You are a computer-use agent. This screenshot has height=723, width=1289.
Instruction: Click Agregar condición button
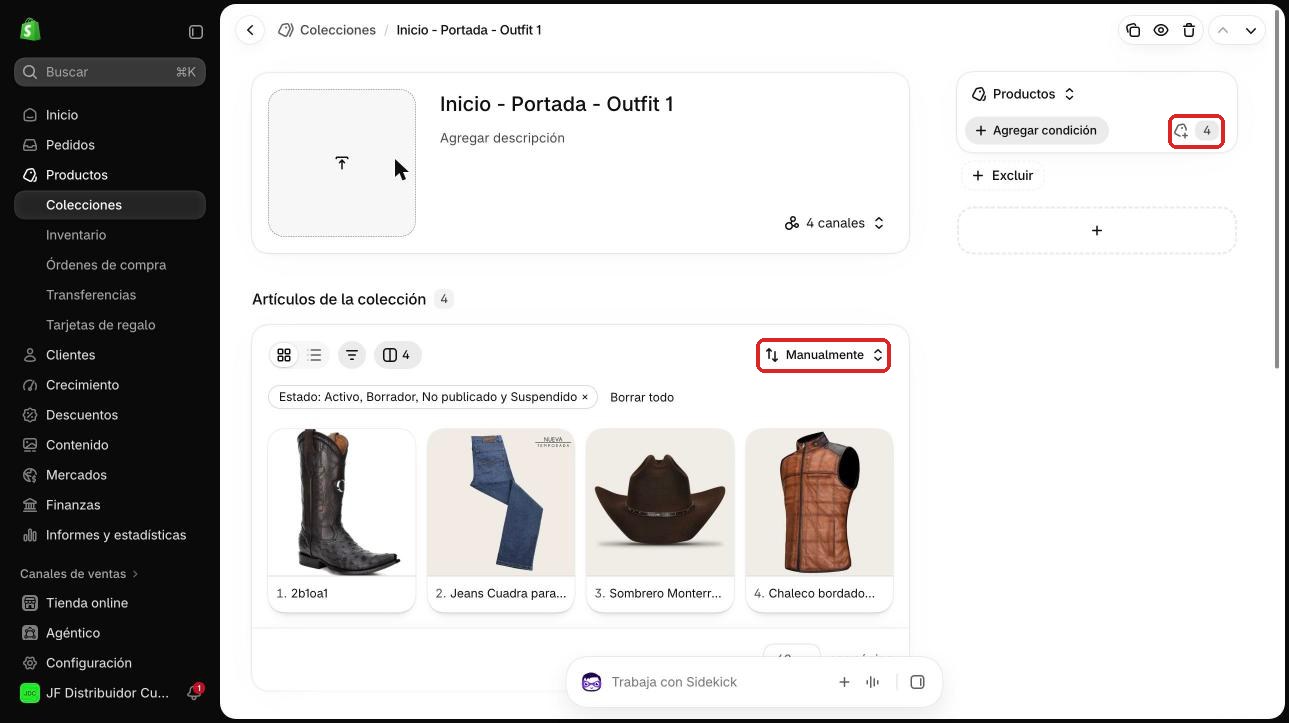1036,131
